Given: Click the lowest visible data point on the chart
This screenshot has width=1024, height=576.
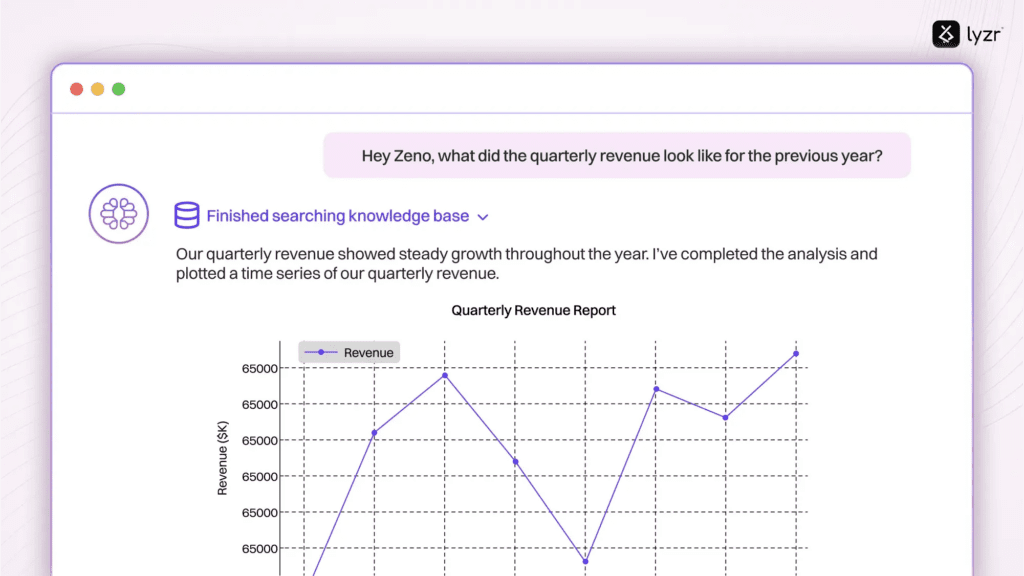Looking at the screenshot, I should tap(585, 561).
